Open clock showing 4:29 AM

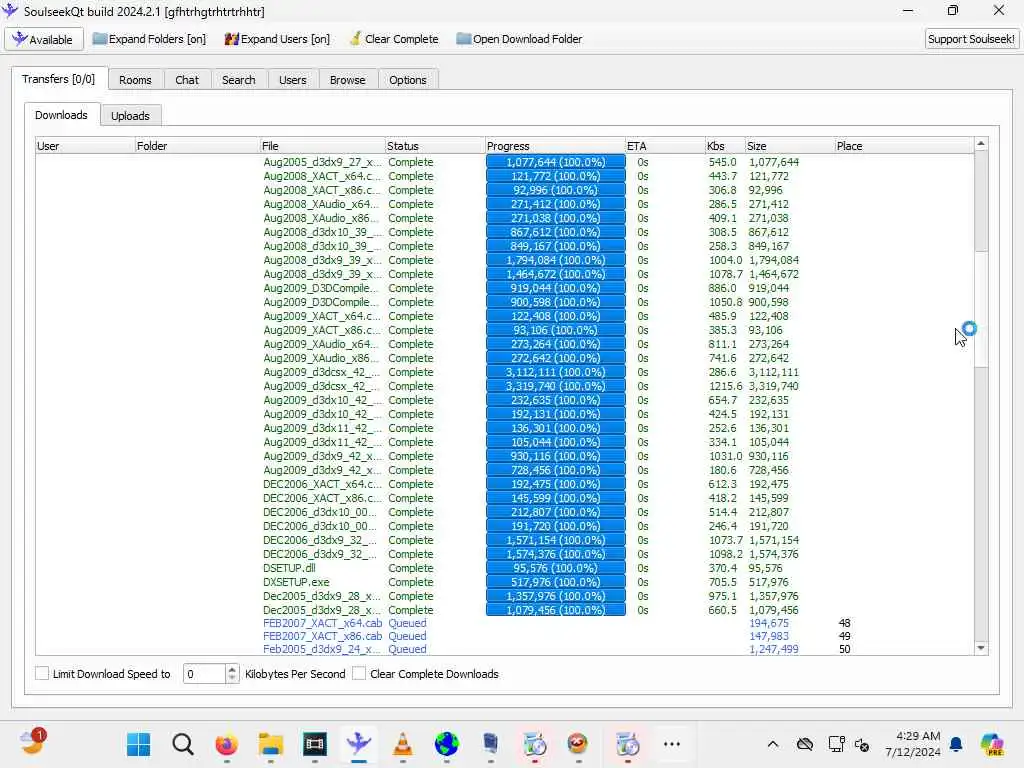tap(913, 744)
